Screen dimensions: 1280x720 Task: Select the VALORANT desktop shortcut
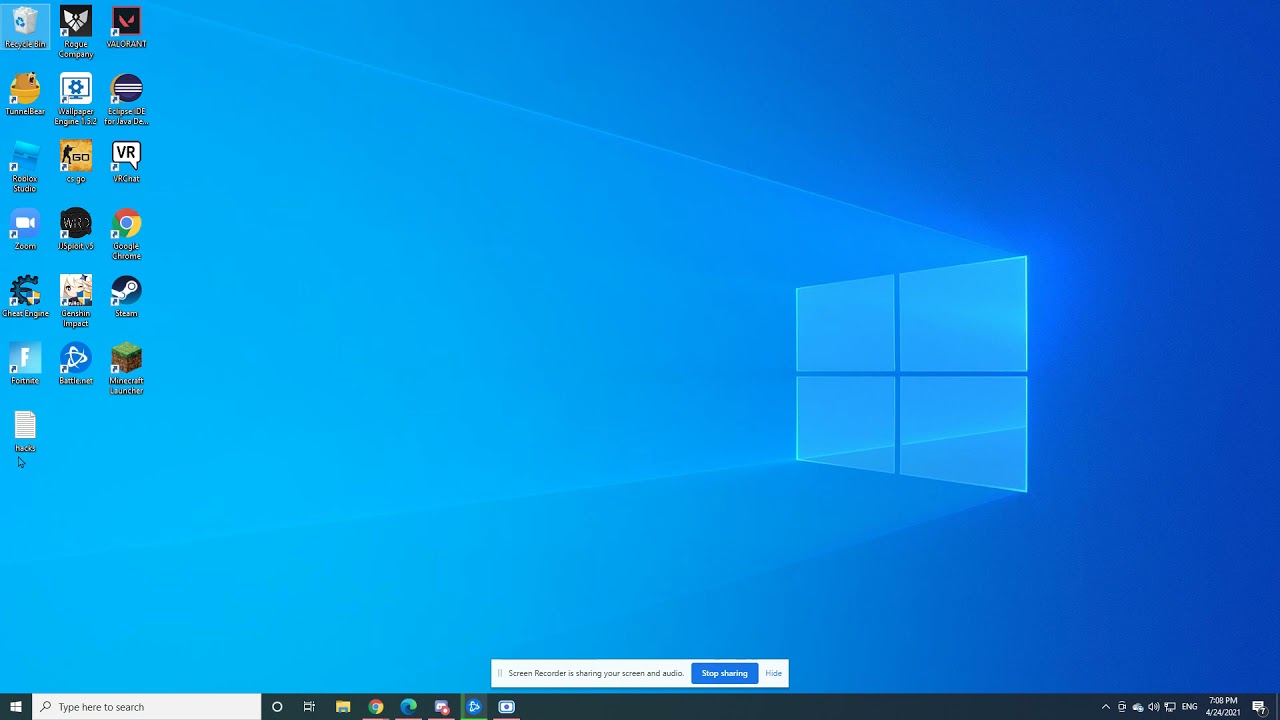(126, 27)
